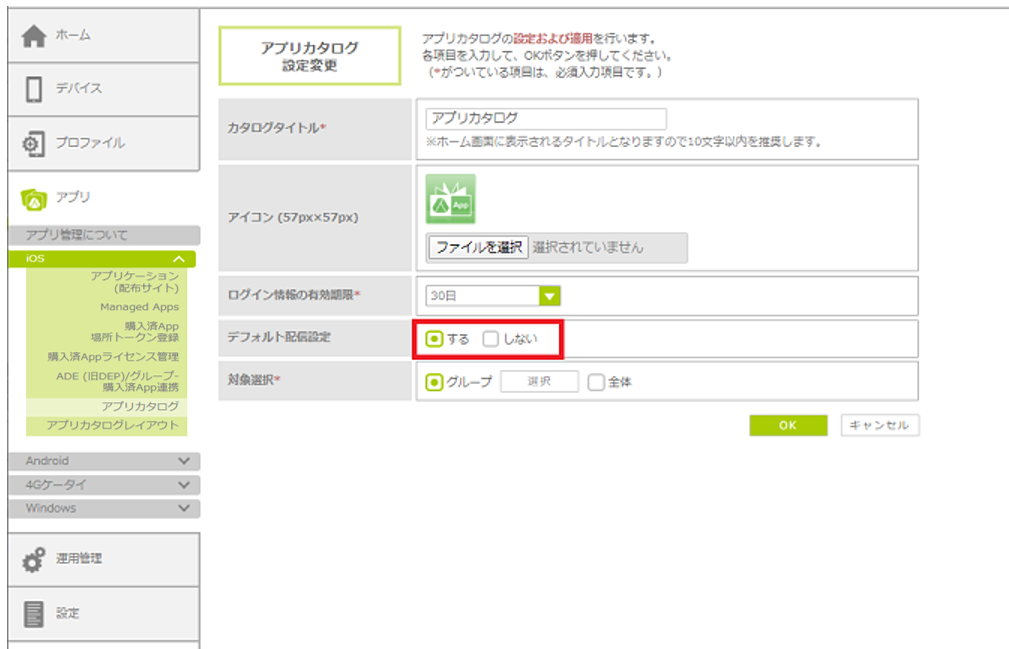Click the カタログタイトル text field
This screenshot has height=649, width=1009.
point(545,118)
